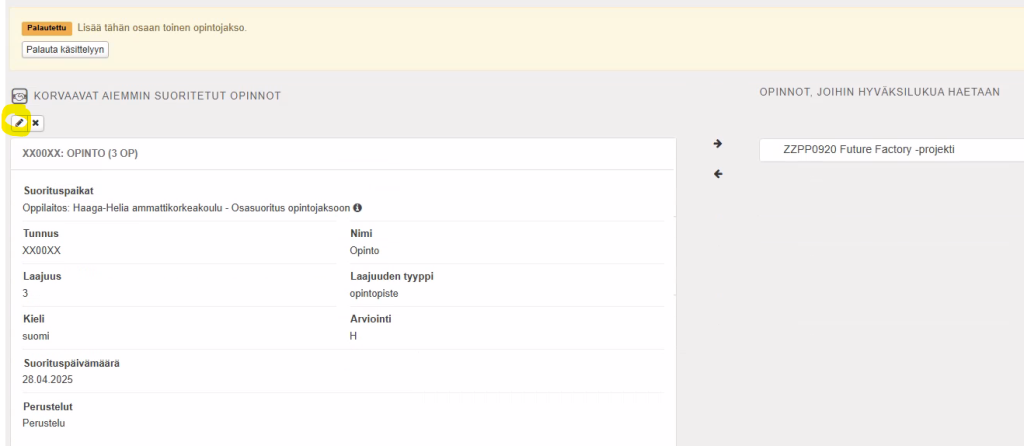This screenshot has height=446, width=1024.
Task: Click the right arrow between the panels
Action: pyautogui.click(x=717, y=144)
